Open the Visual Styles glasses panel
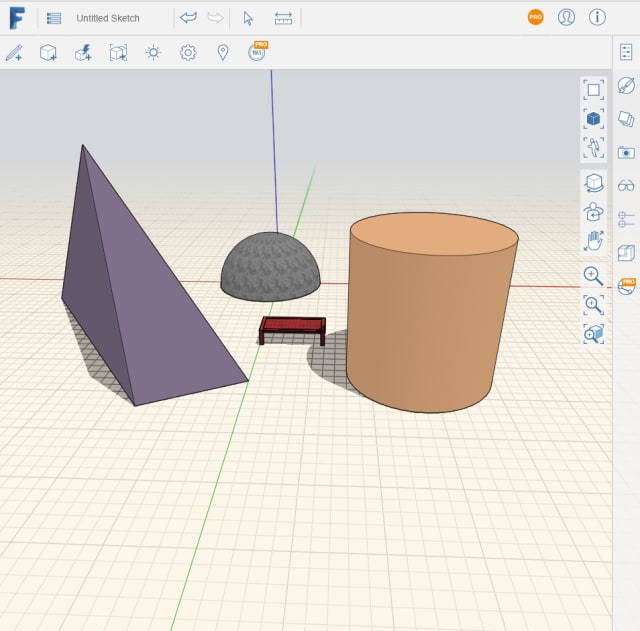Viewport: 640px width, 631px height. click(x=626, y=186)
